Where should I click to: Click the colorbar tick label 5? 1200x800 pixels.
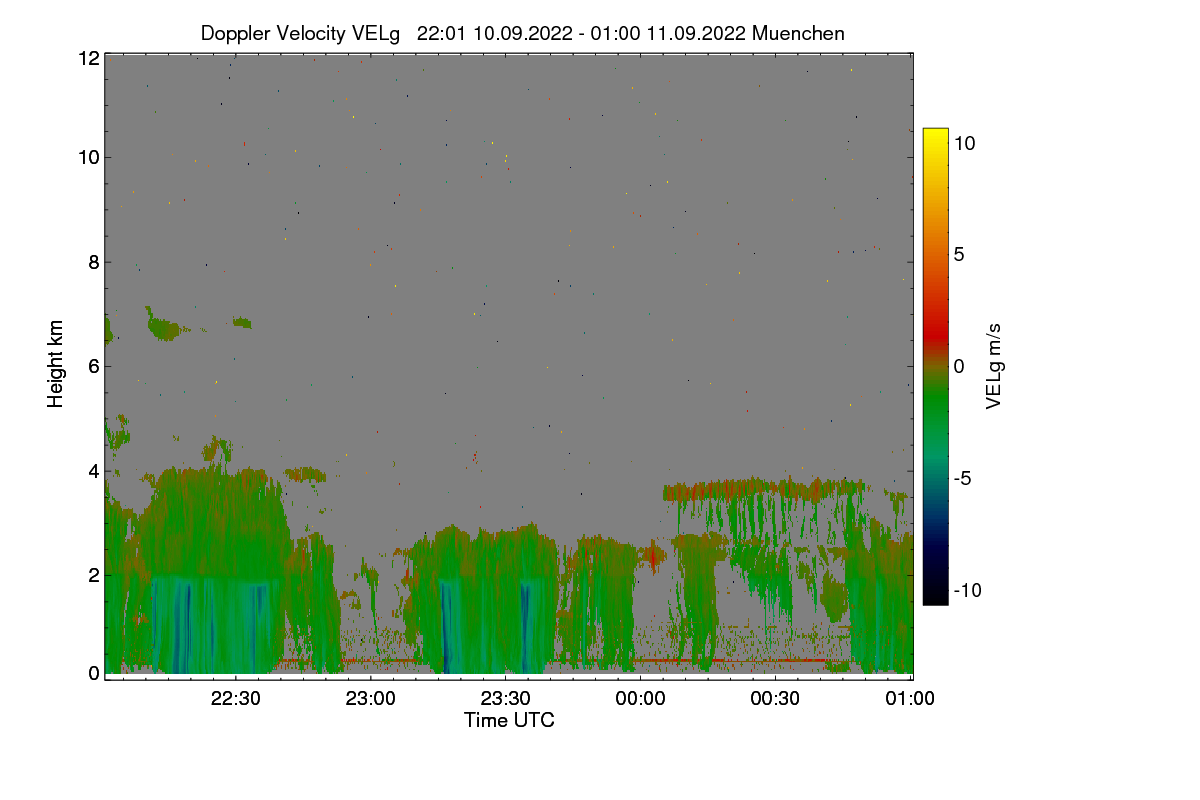[958, 254]
